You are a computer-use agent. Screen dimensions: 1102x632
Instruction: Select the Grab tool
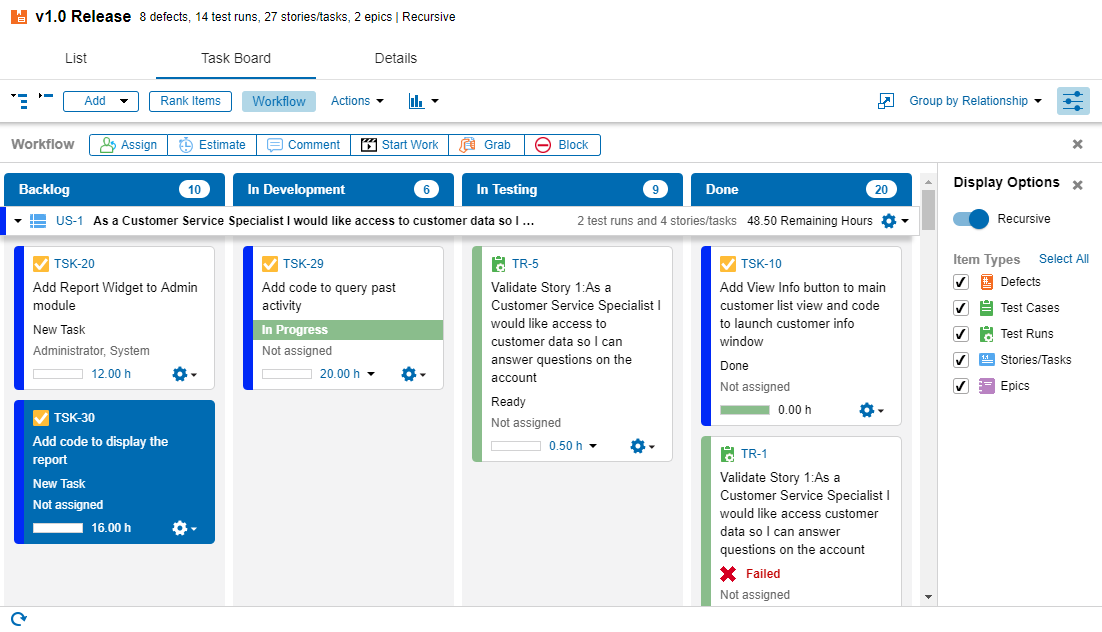[469, 144]
